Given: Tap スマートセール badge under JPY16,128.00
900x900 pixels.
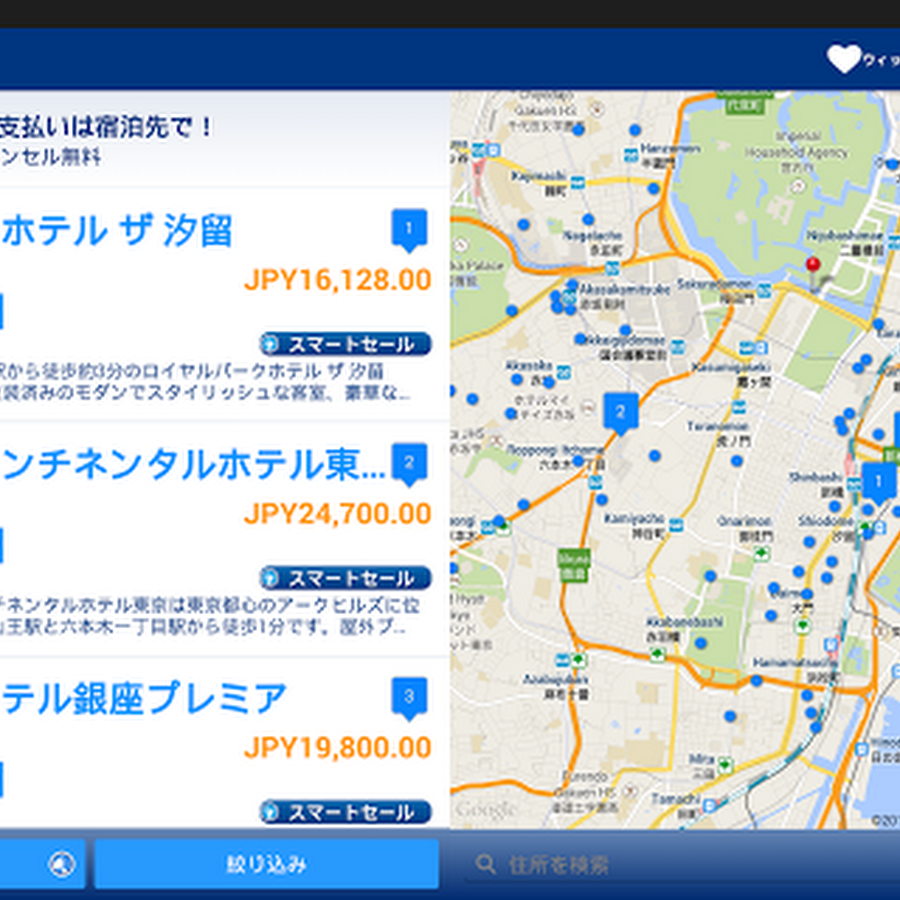Looking at the screenshot, I should point(345,344).
